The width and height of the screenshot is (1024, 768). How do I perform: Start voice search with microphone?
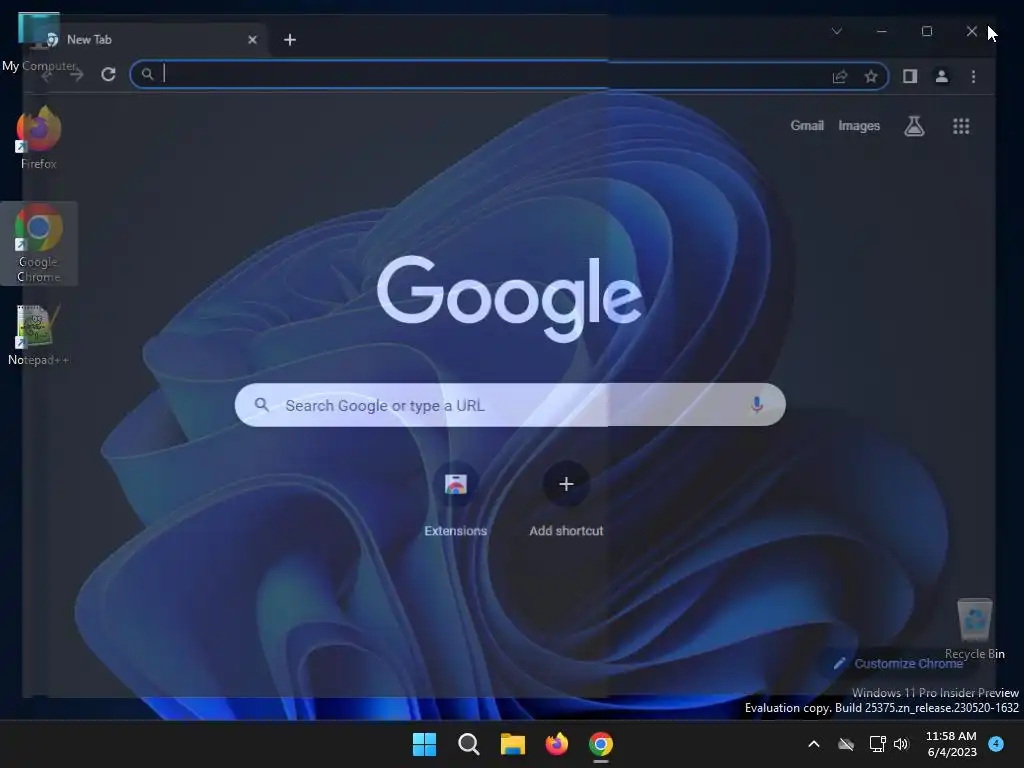[x=756, y=405]
